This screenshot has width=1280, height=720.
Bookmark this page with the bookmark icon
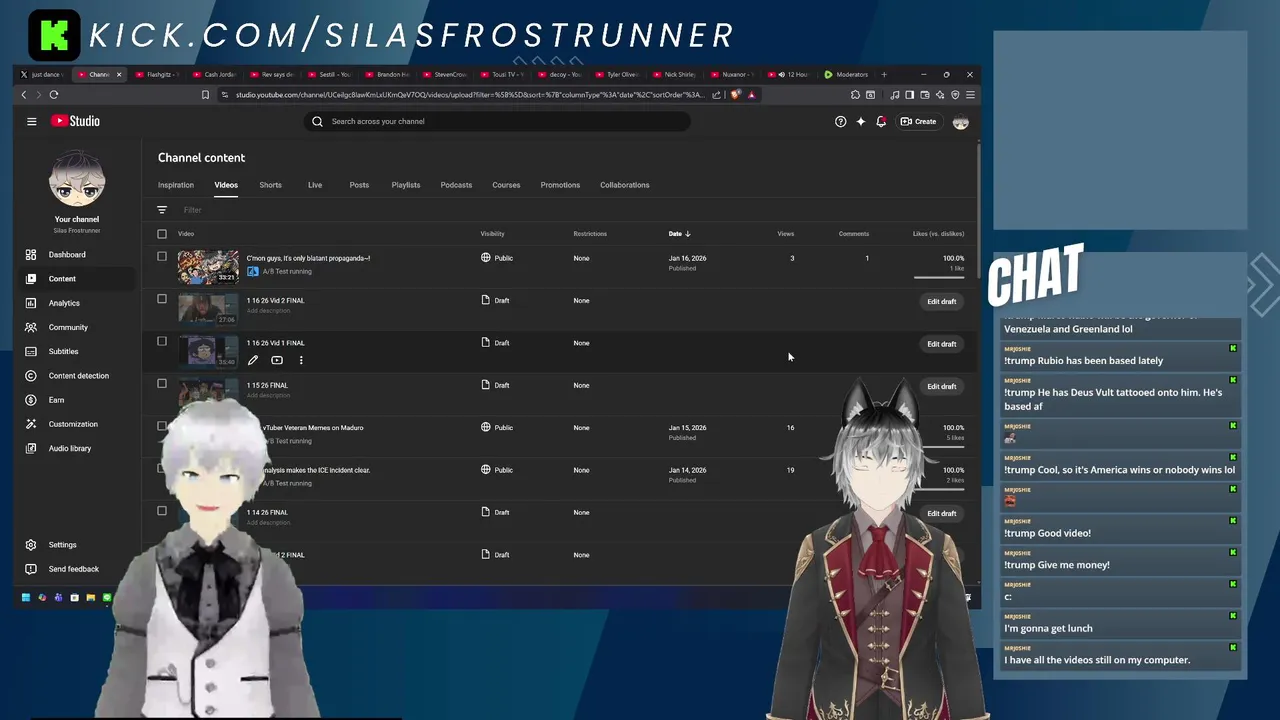point(205,95)
